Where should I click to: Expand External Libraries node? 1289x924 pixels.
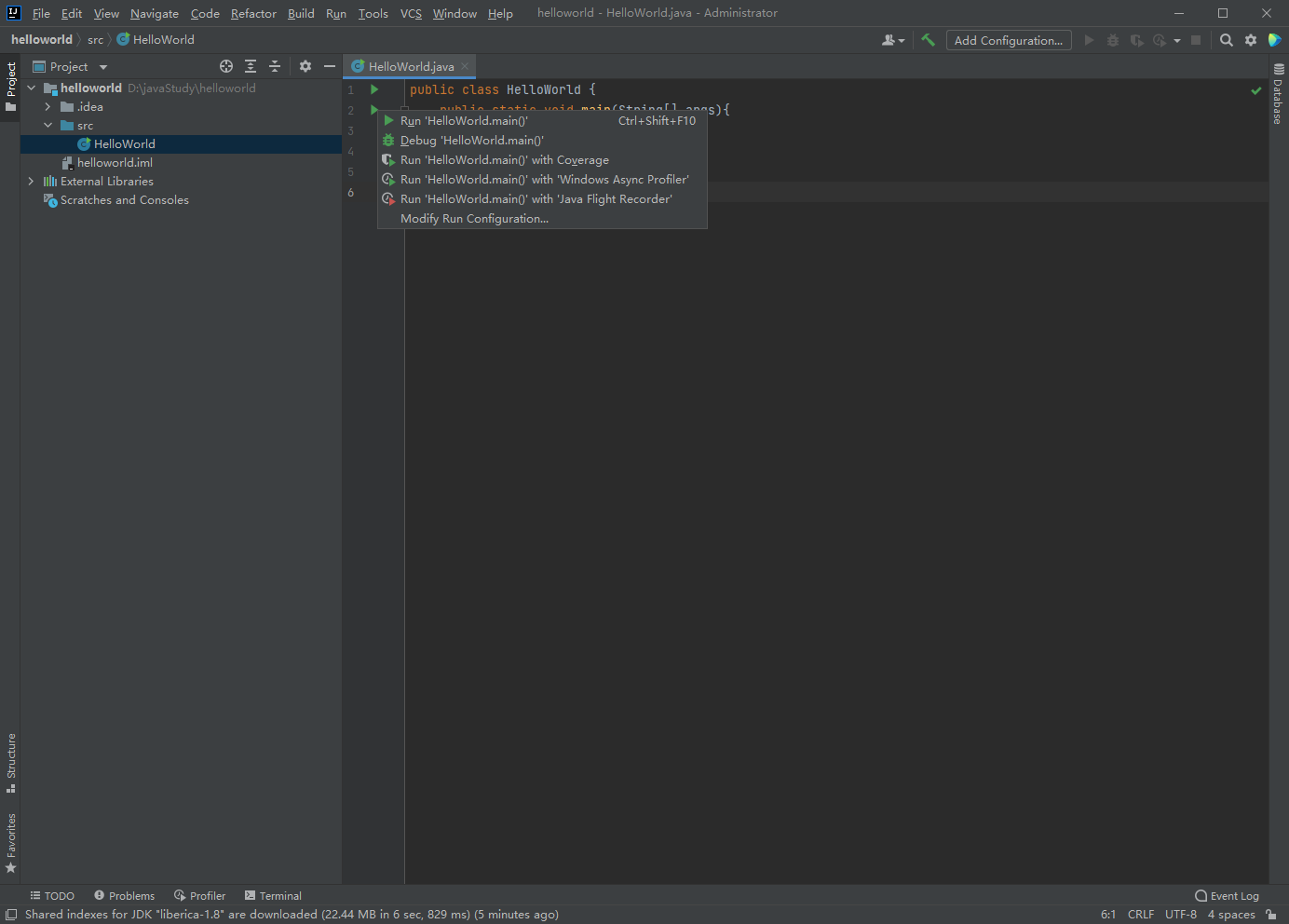pyautogui.click(x=32, y=182)
